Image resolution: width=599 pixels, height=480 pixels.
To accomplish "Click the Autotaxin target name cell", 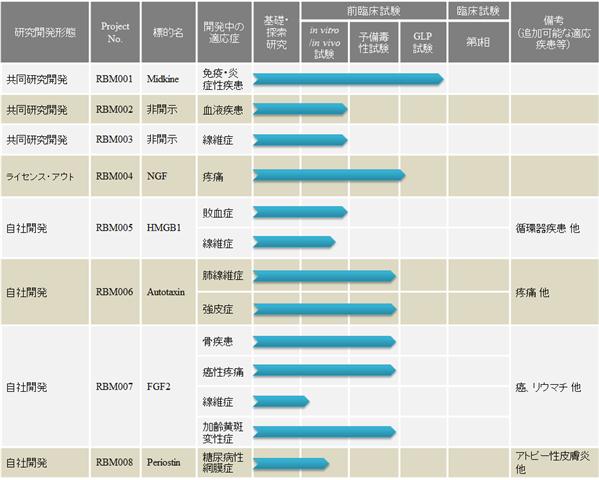I will (168, 292).
